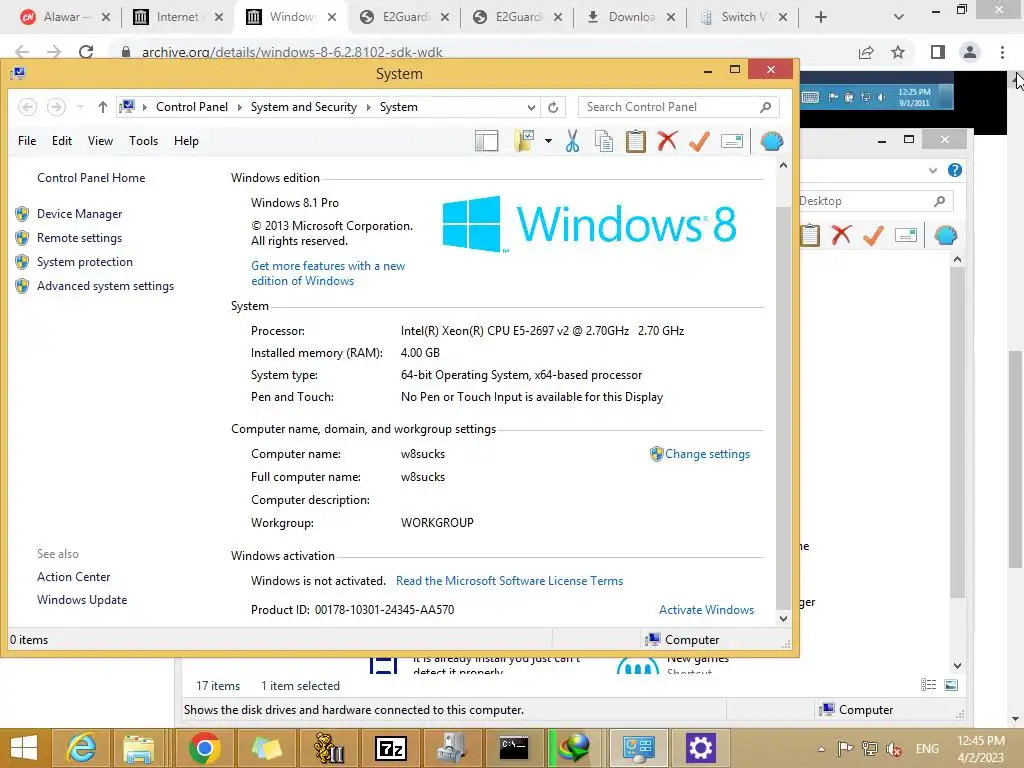Open 7-Zip from the taskbar
This screenshot has width=1024, height=768.
click(x=391, y=748)
